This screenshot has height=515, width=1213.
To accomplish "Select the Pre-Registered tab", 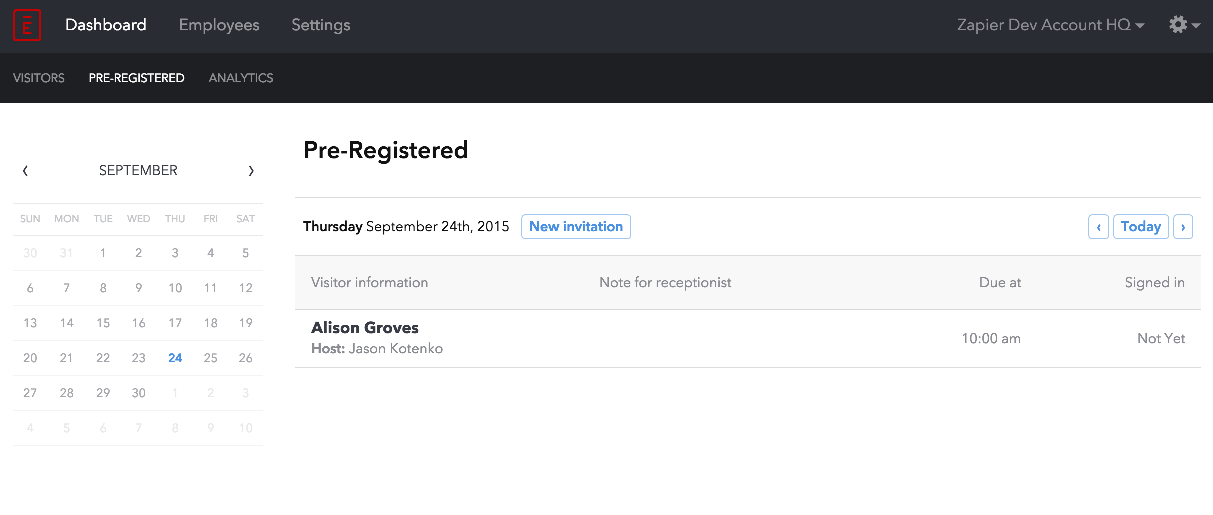I will pyautogui.click(x=137, y=78).
